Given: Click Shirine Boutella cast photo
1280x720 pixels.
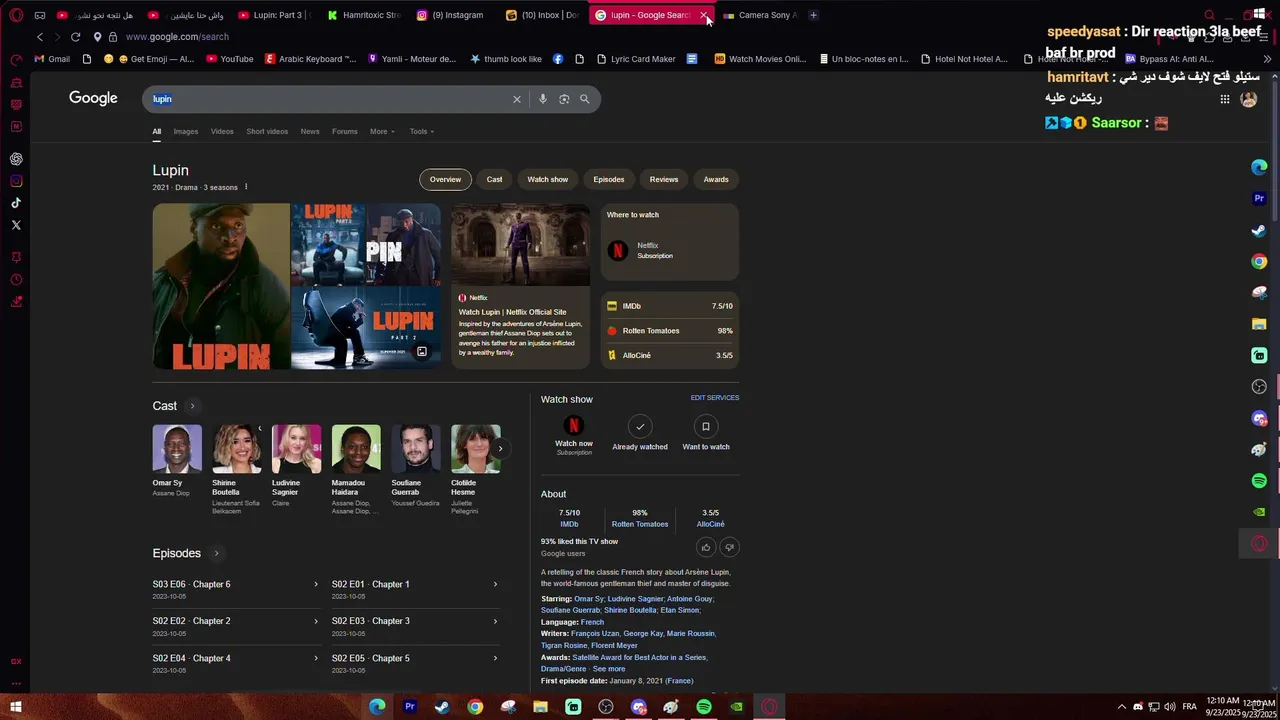Looking at the screenshot, I should coord(237,448).
